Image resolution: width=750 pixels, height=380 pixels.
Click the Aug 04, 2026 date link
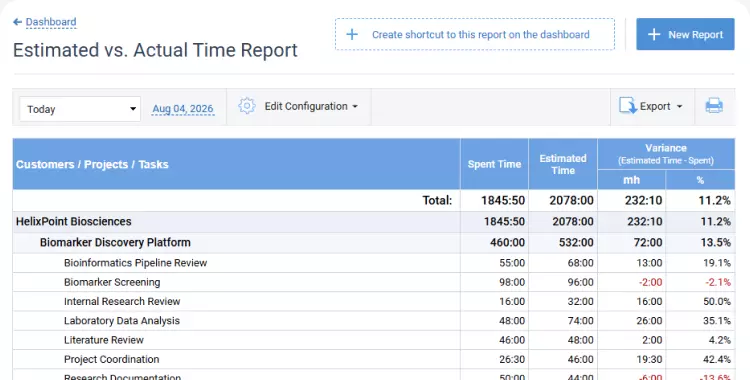point(183,109)
